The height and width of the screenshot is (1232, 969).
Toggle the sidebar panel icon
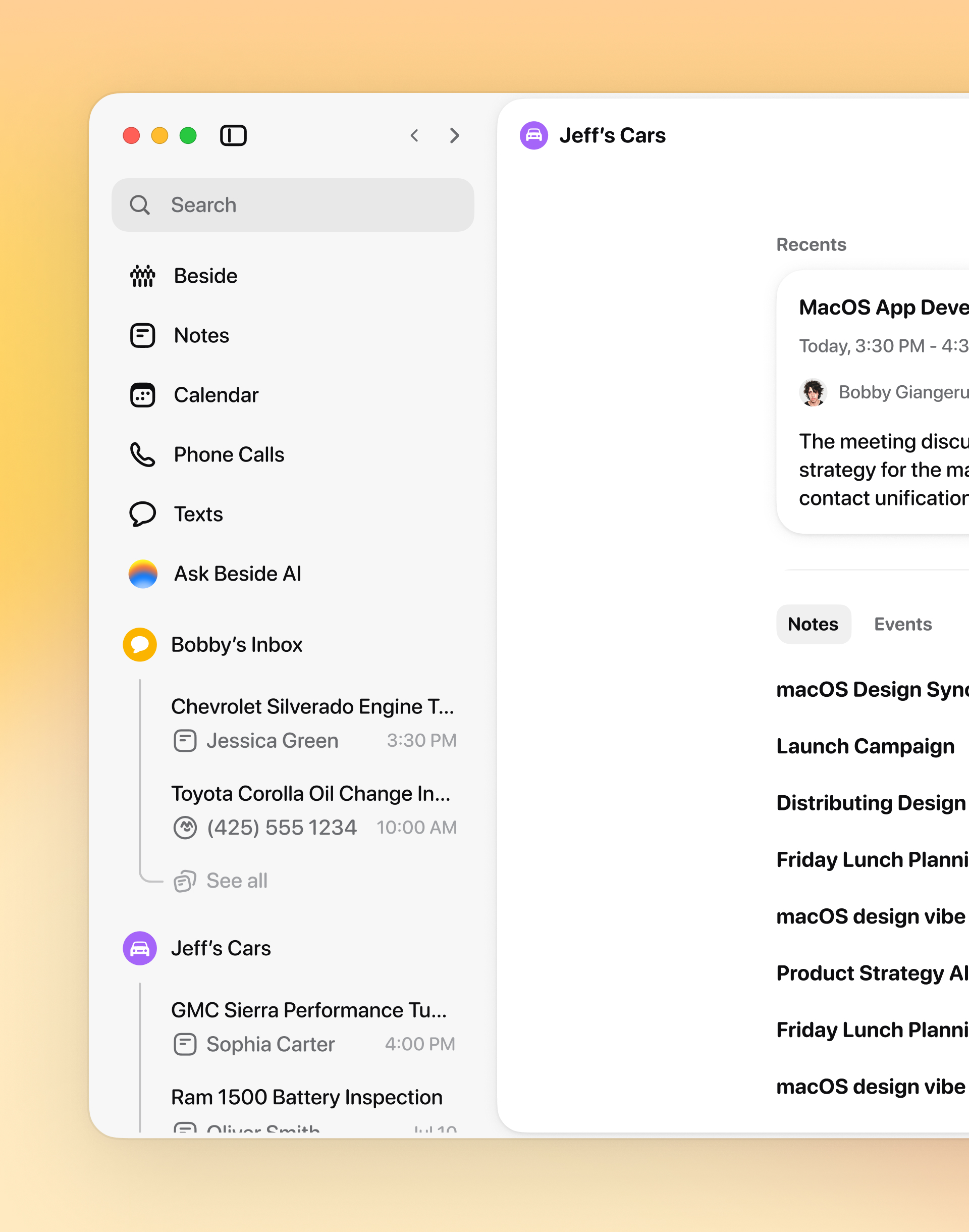pos(233,136)
